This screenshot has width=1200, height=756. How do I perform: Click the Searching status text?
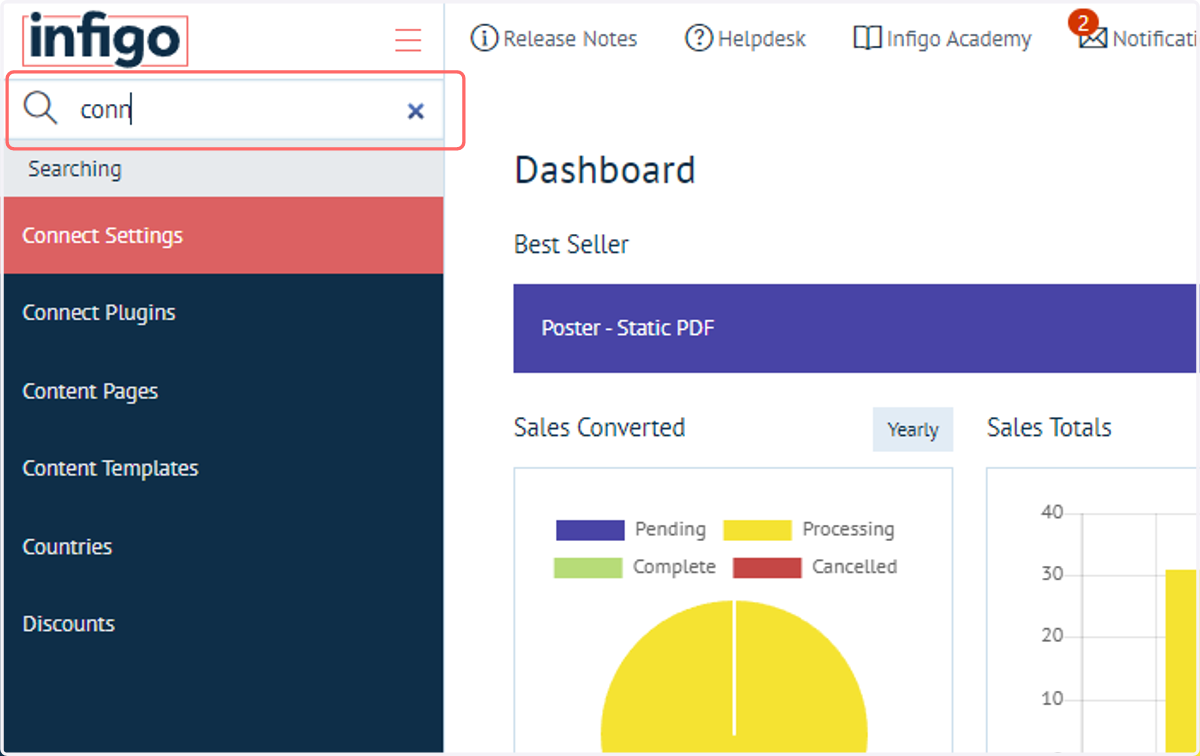pos(75,169)
